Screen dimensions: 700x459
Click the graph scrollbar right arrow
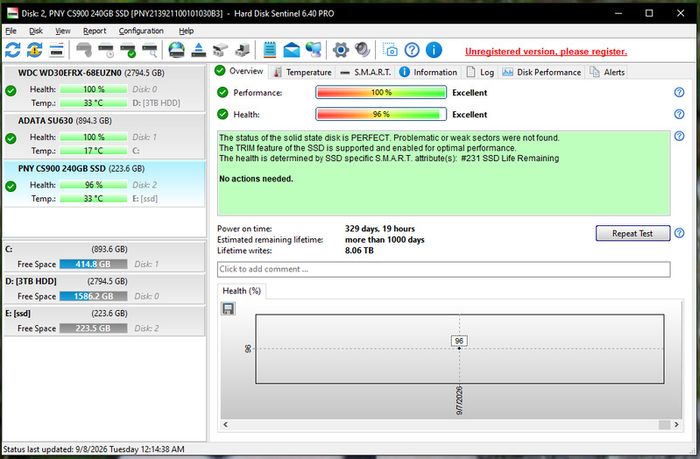coord(676,424)
